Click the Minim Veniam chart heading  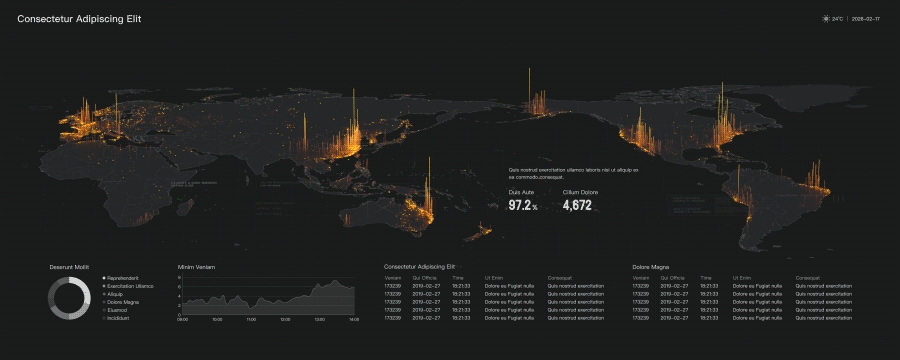point(197,267)
